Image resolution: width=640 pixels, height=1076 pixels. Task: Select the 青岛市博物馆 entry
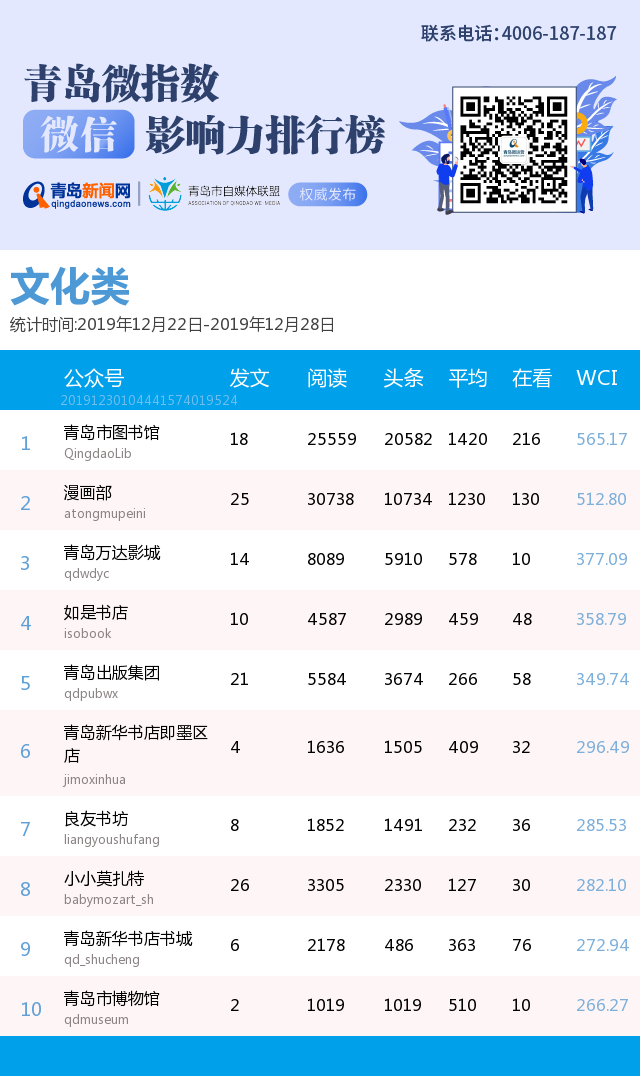111,999
